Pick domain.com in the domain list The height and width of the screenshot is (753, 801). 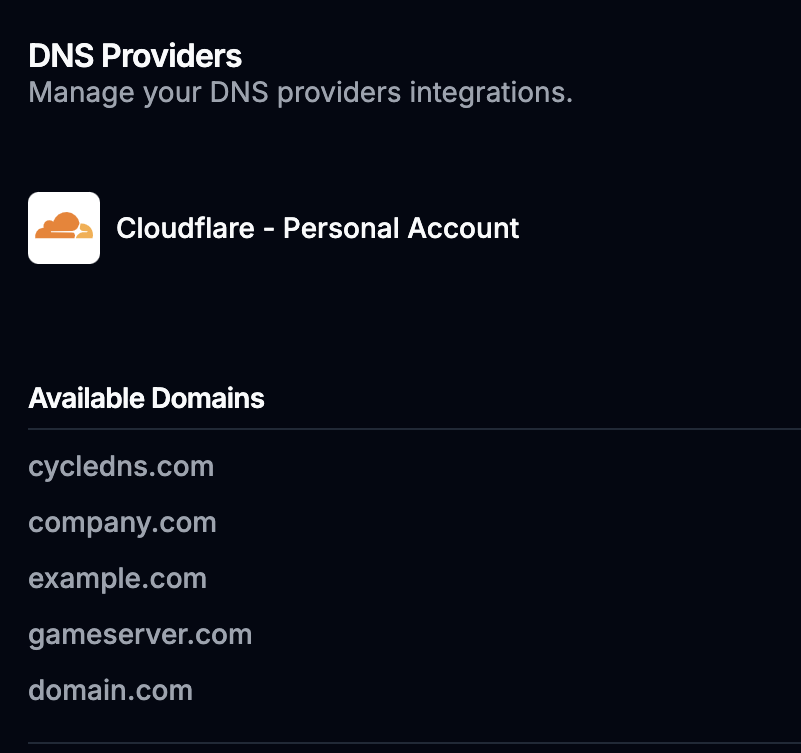(x=110, y=690)
